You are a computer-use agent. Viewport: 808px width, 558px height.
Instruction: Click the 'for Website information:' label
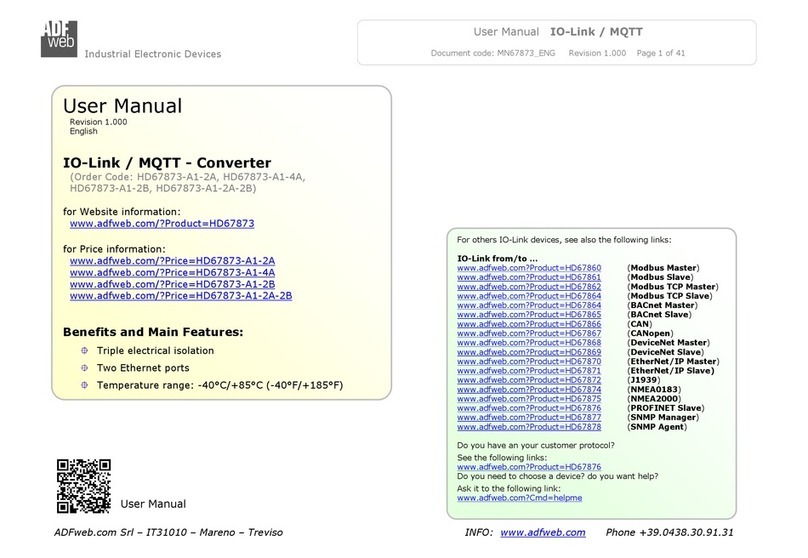coord(122,212)
